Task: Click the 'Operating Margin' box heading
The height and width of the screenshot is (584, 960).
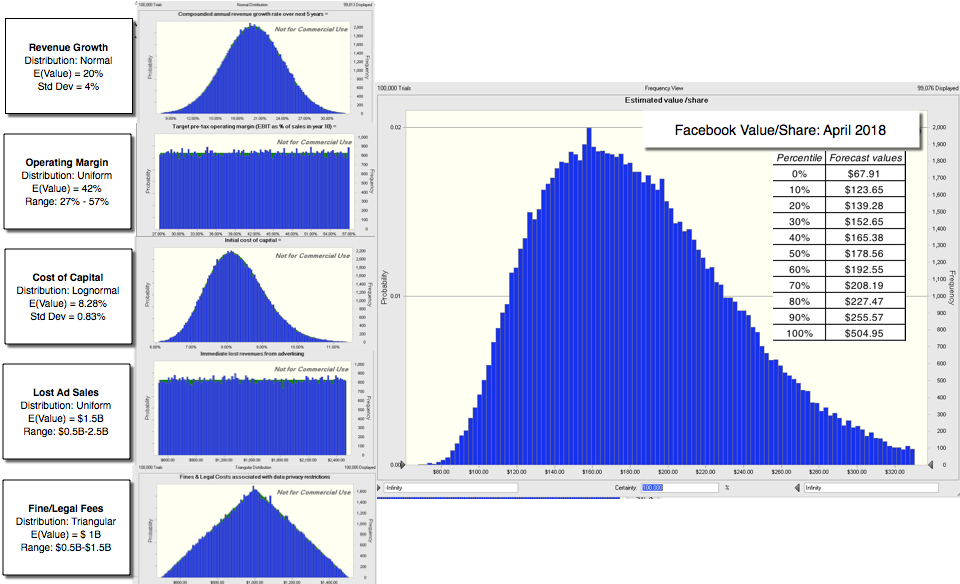Action: pyautogui.click(x=67, y=163)
